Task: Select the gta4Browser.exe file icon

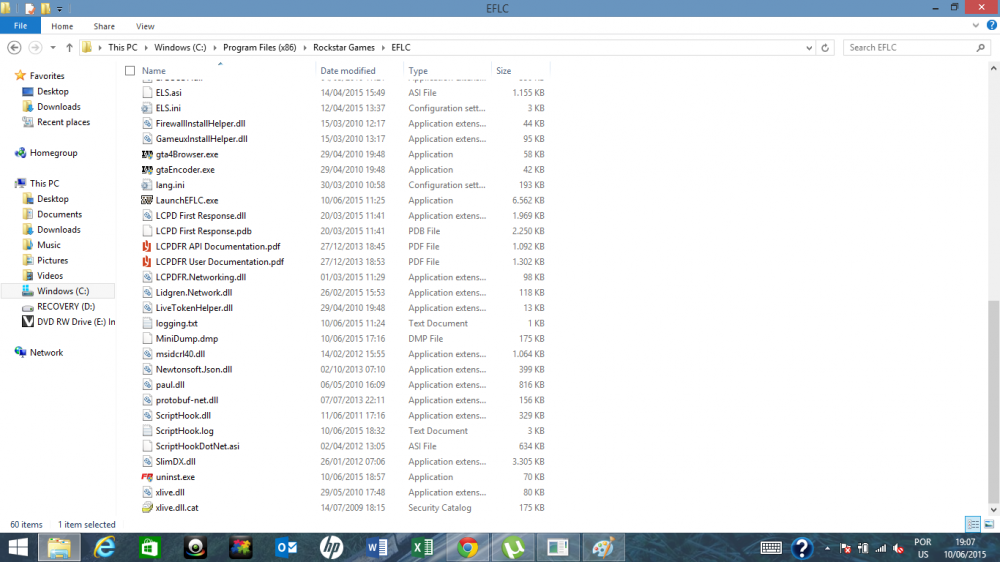Action: (147, 154)
